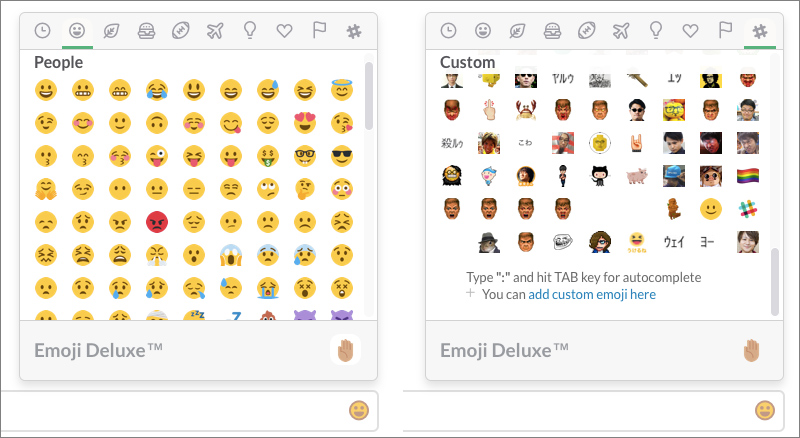The height and width of the screenshot is (438, 800).
Task: Follow the add custom emoji here link
Action: coord(592,295)
